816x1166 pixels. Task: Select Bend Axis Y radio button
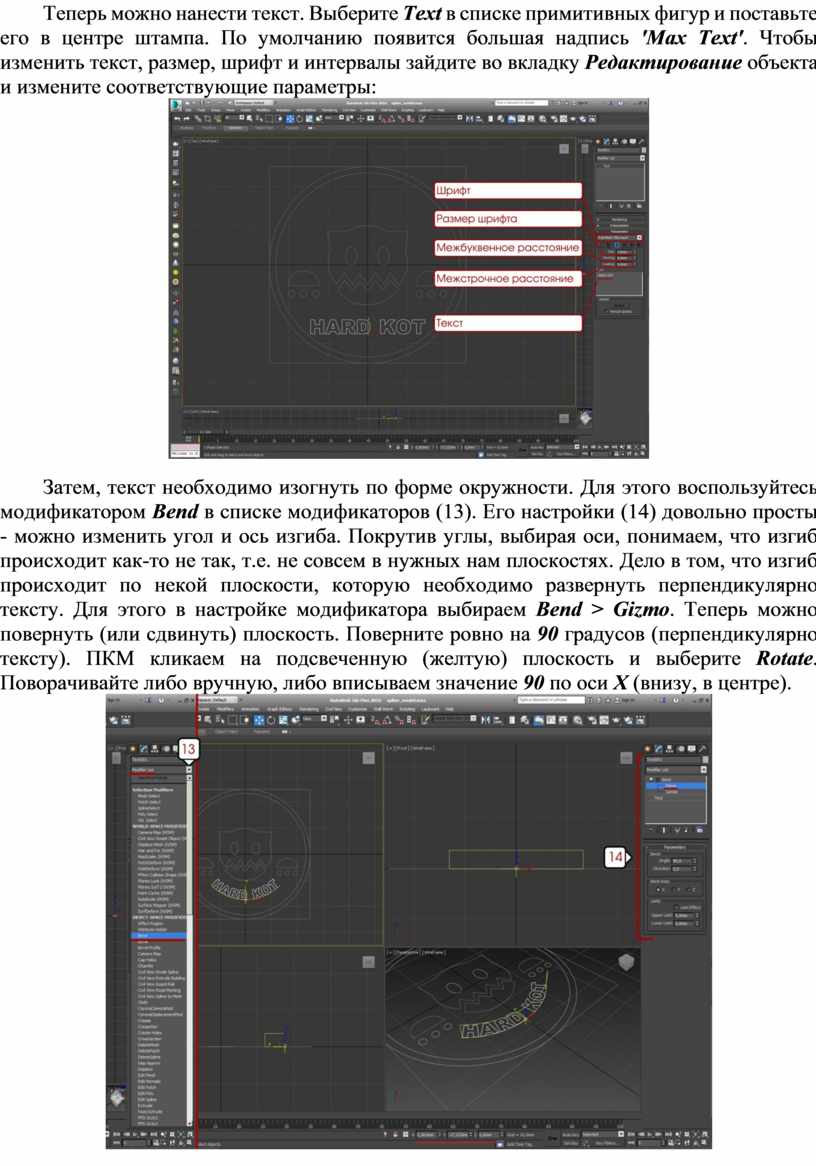tap(675, 889)
